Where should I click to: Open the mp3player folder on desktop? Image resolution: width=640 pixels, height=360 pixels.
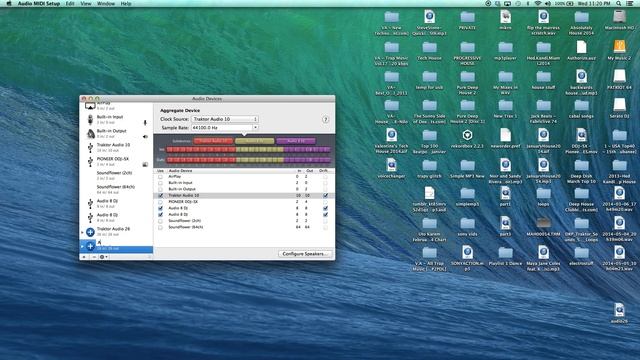point(505,47)
